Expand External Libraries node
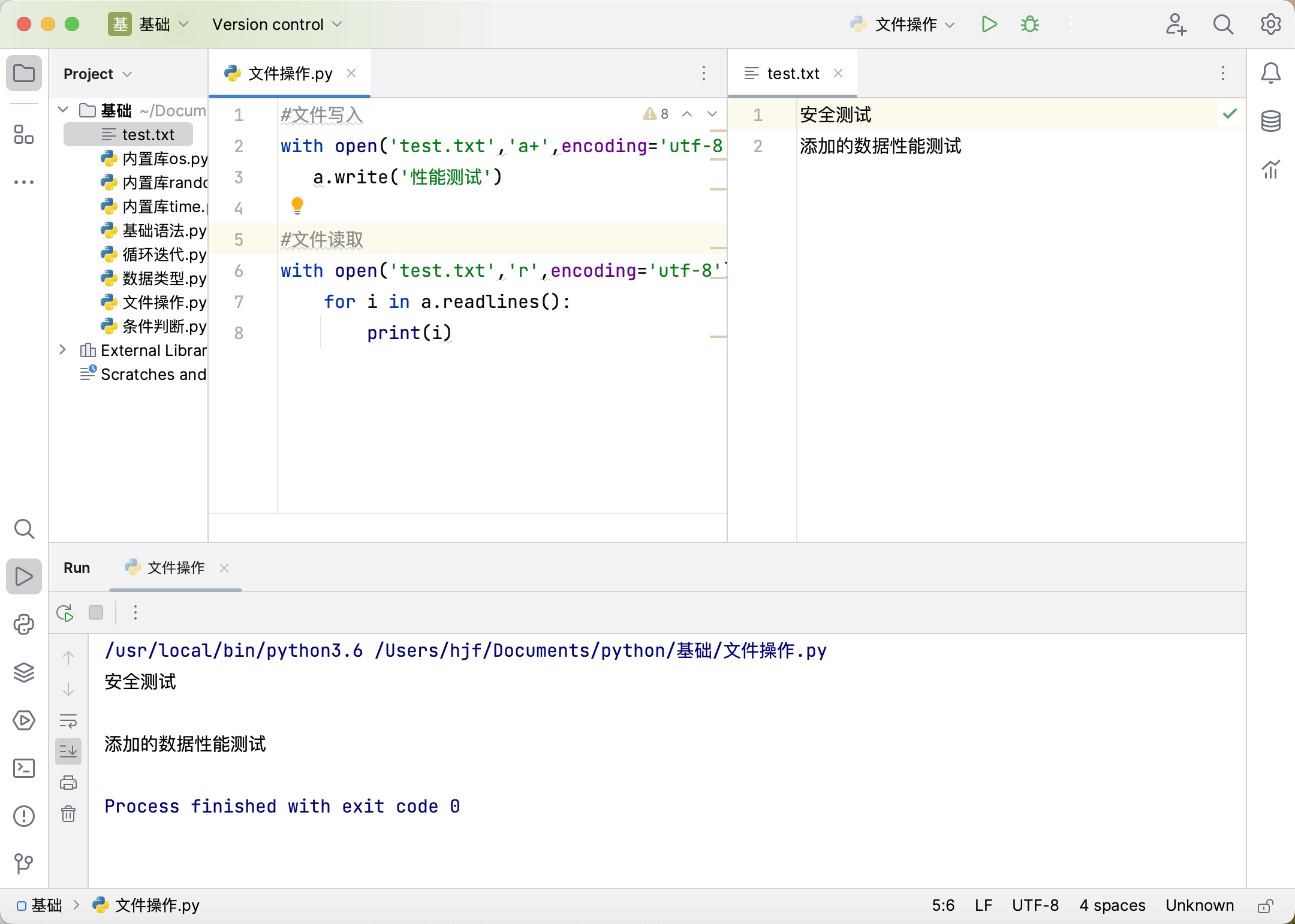The image size is (1295, 924). pos(63,349)
